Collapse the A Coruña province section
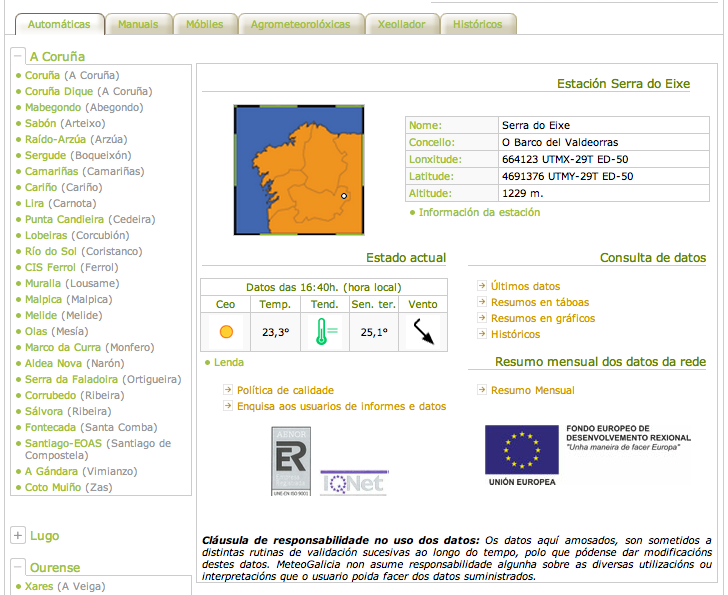 (18, 56)
